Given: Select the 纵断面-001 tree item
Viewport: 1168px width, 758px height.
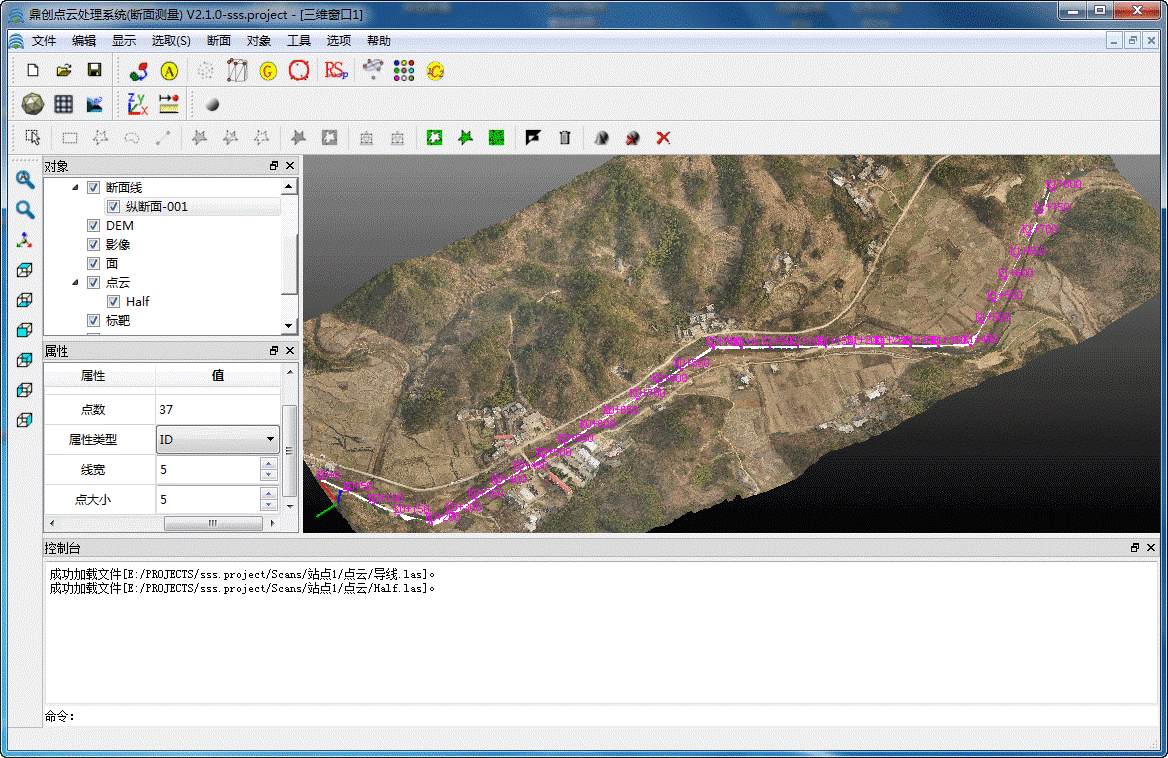Looking at the screenshot, I should tap(157, 207).
